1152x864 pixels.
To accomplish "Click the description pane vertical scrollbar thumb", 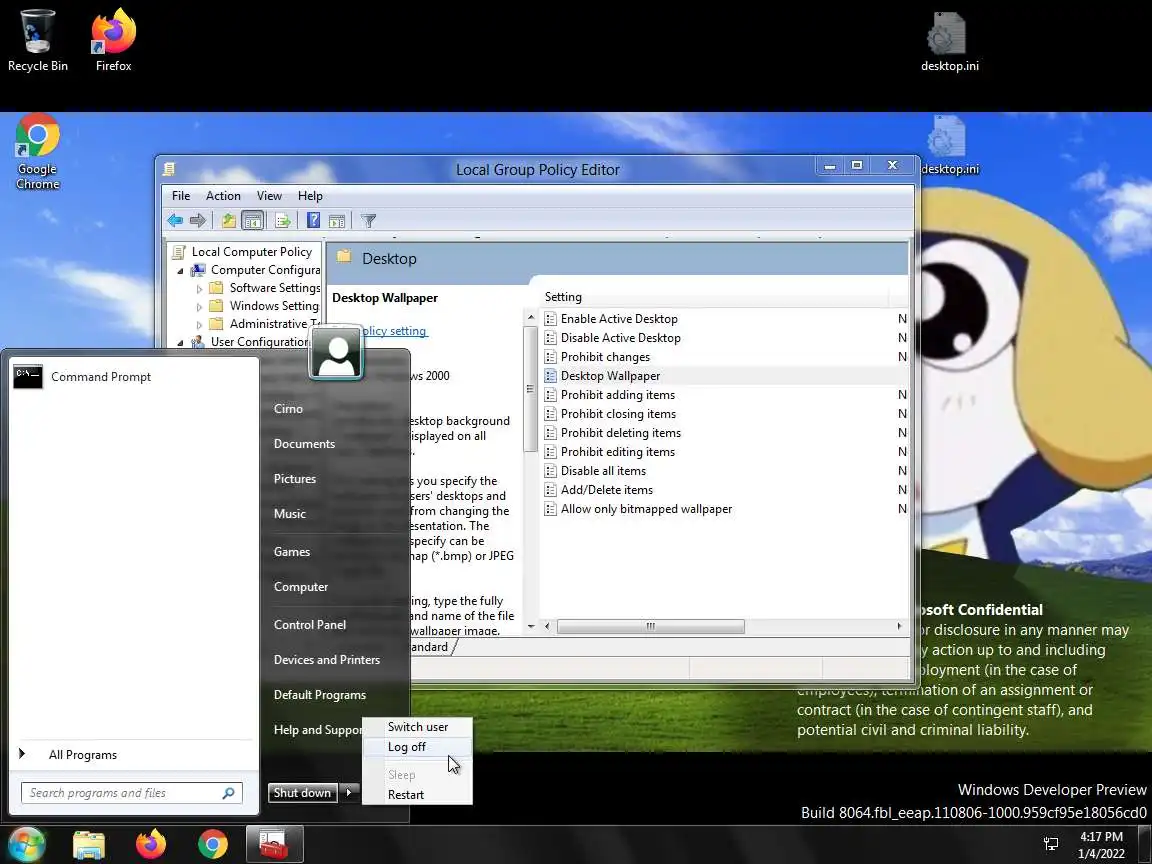I will coord(530,389).
